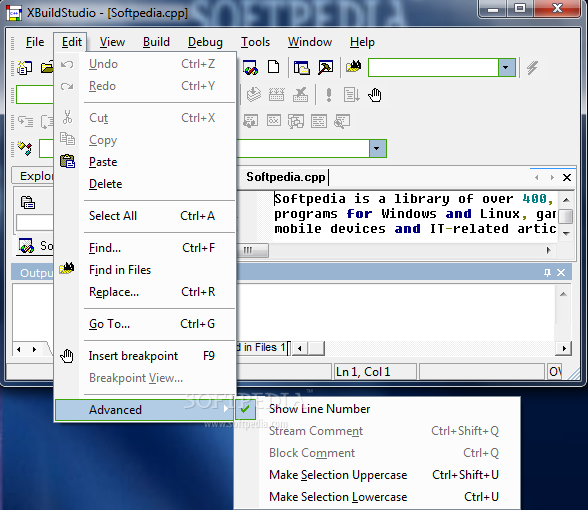Open the Advanced submenu entry

pos(145,410)
